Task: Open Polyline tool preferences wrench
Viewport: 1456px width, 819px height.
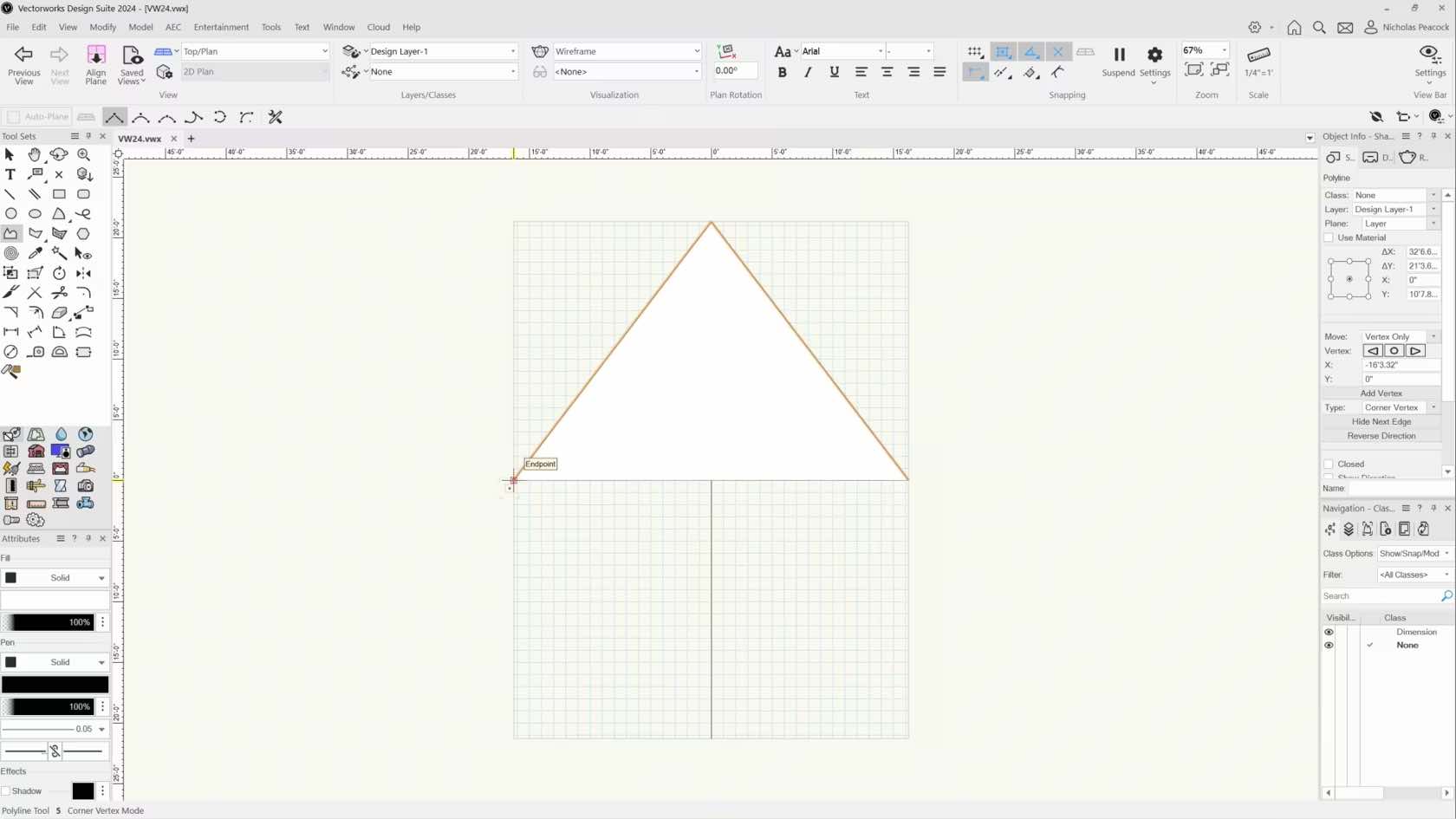Action: [x=276, y=117]
